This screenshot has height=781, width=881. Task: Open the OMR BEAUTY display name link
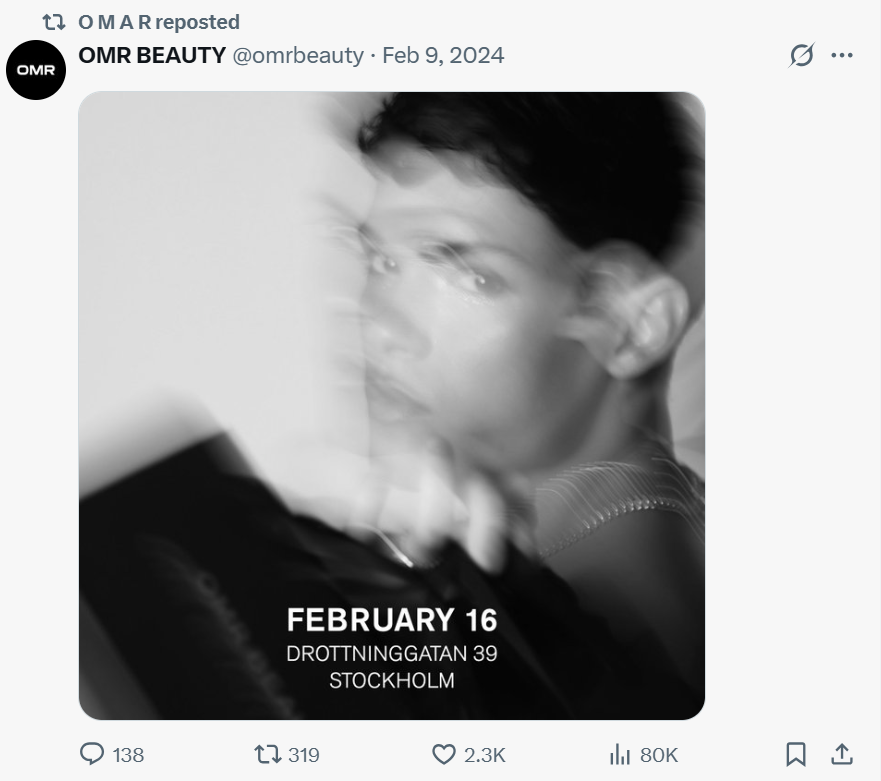152,55
